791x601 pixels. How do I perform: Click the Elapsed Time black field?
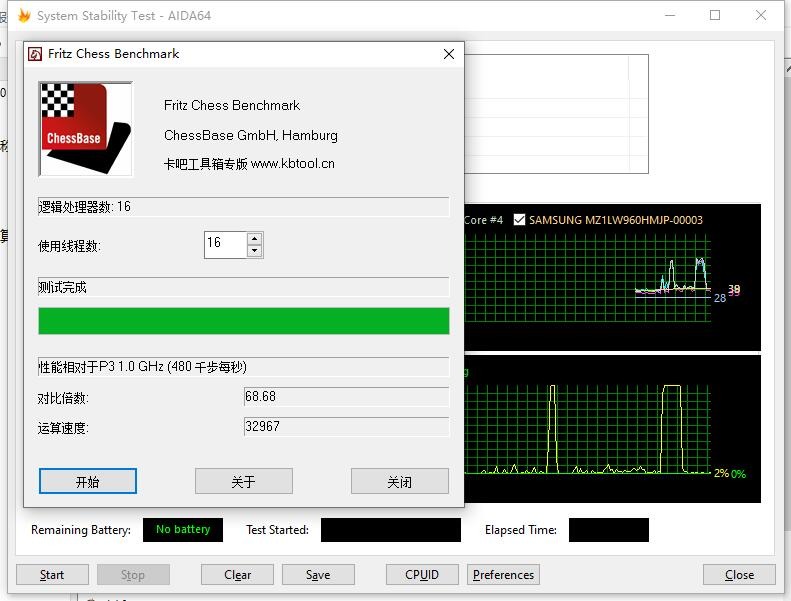pyautogui.click(x=609, y=530)
